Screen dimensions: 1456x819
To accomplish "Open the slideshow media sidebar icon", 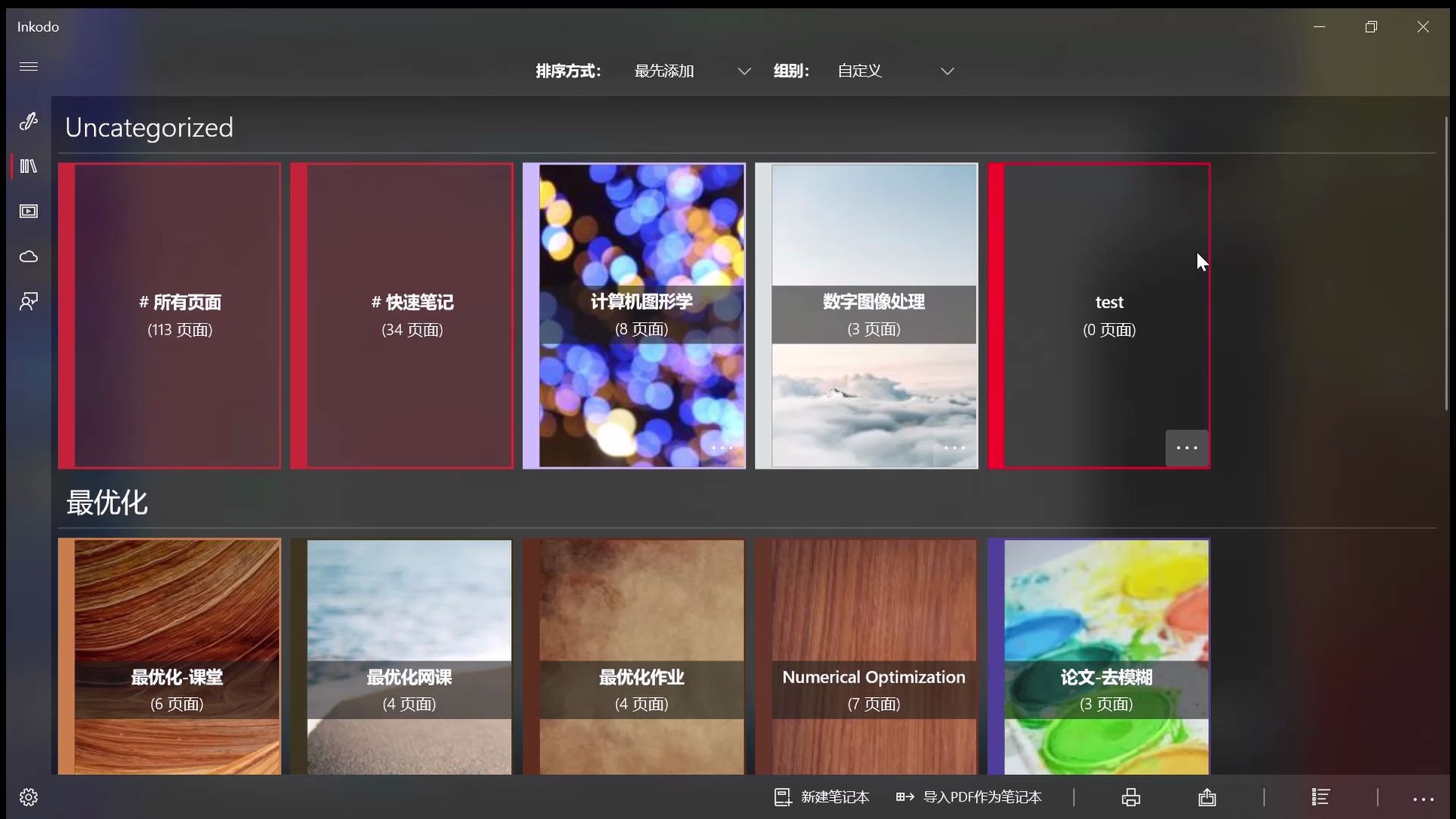I will click(28, 212).
